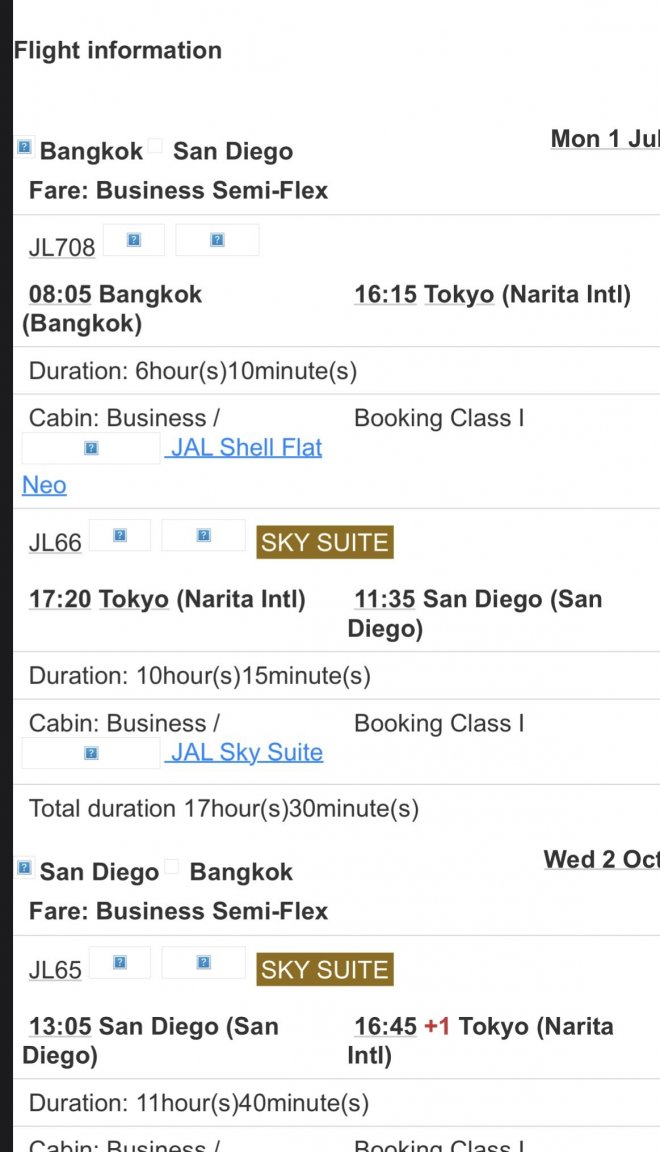This screenshot has width=660, height=1152.
Task: Select flight number JL66
Action: coord(55,543)
